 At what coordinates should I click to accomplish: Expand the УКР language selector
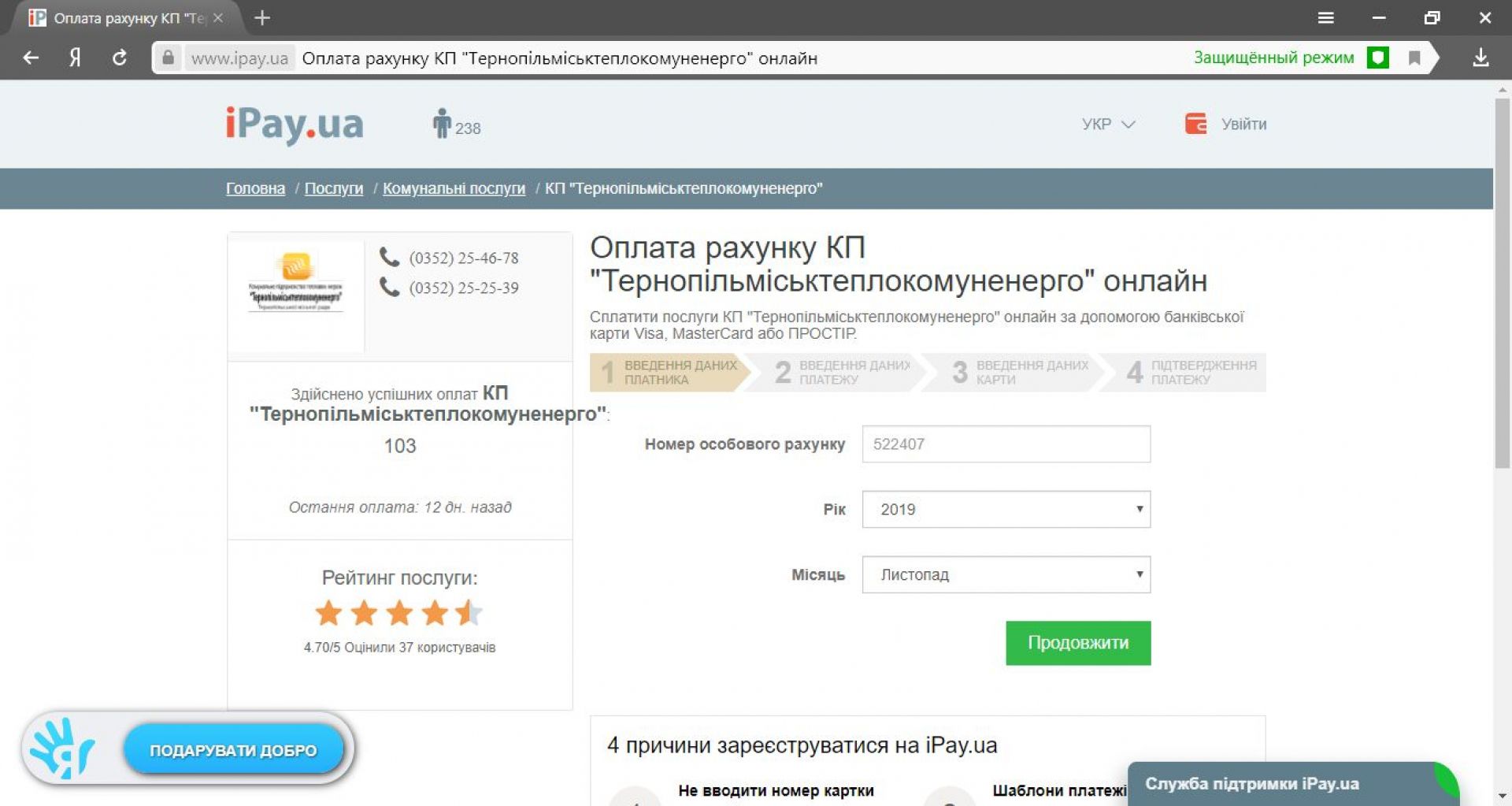(1108, 124)
